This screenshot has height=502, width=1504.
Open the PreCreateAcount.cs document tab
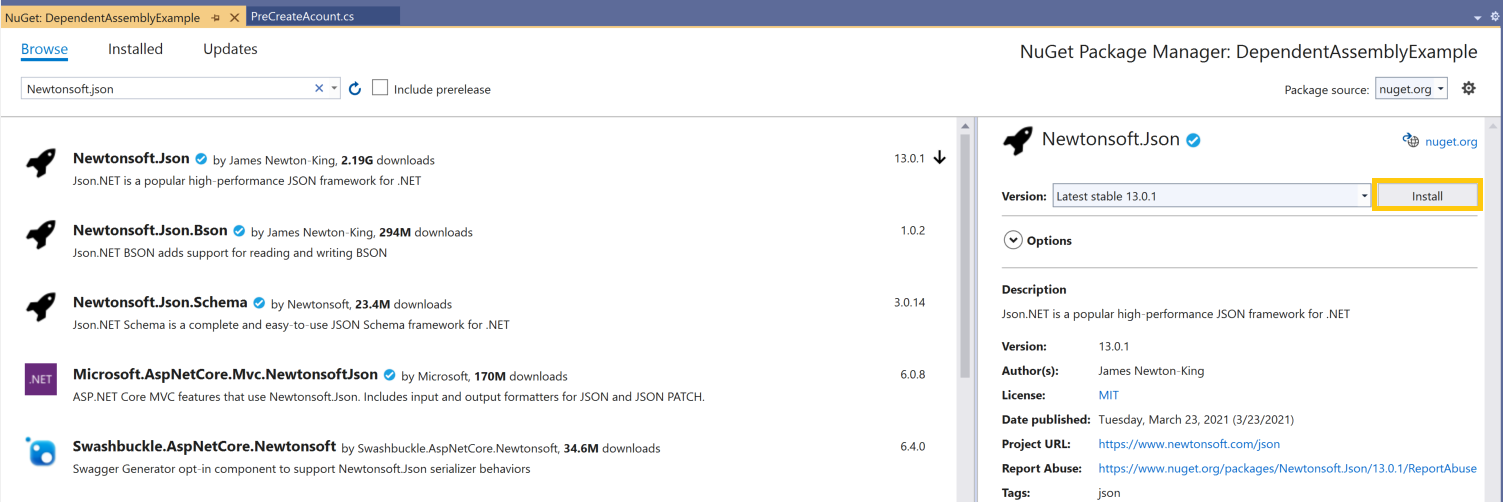click(x=302, y=16)
